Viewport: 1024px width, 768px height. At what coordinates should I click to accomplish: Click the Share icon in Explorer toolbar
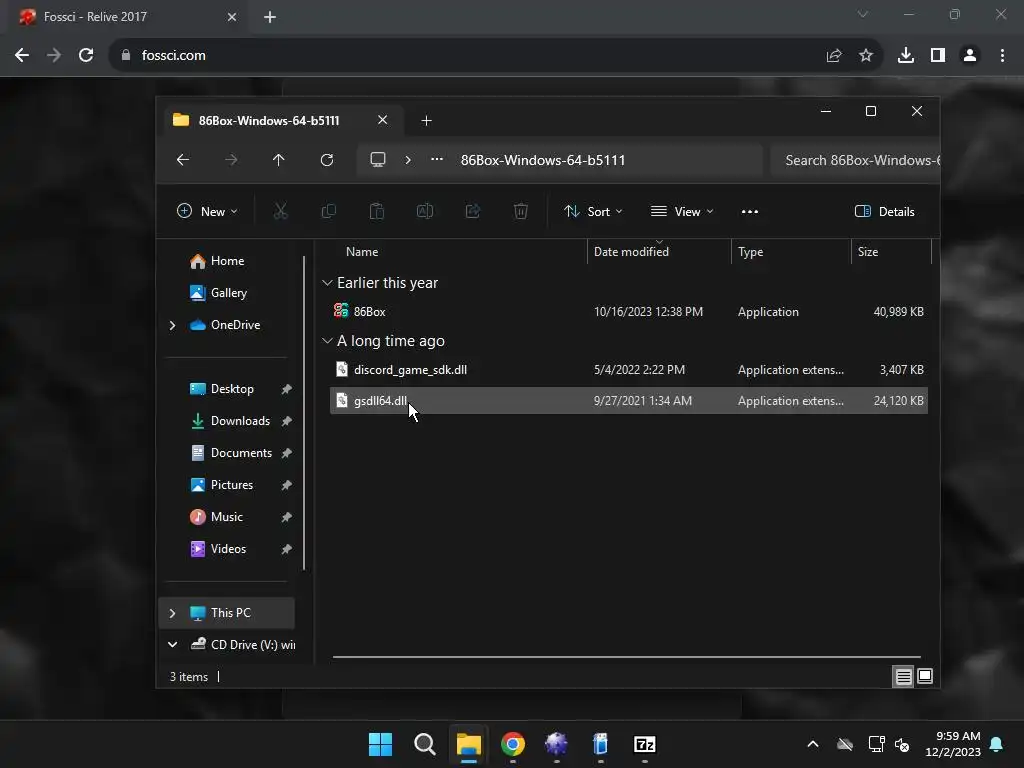473,211
